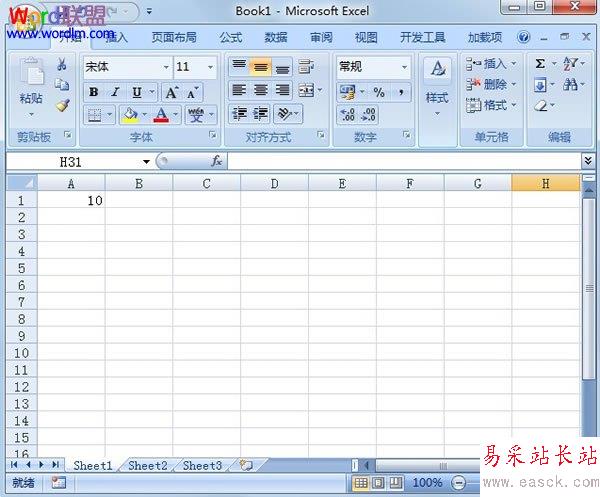Expand the 粘贴 paste options arrow
This screenshot has width=600, height=497.
(31, 114)
